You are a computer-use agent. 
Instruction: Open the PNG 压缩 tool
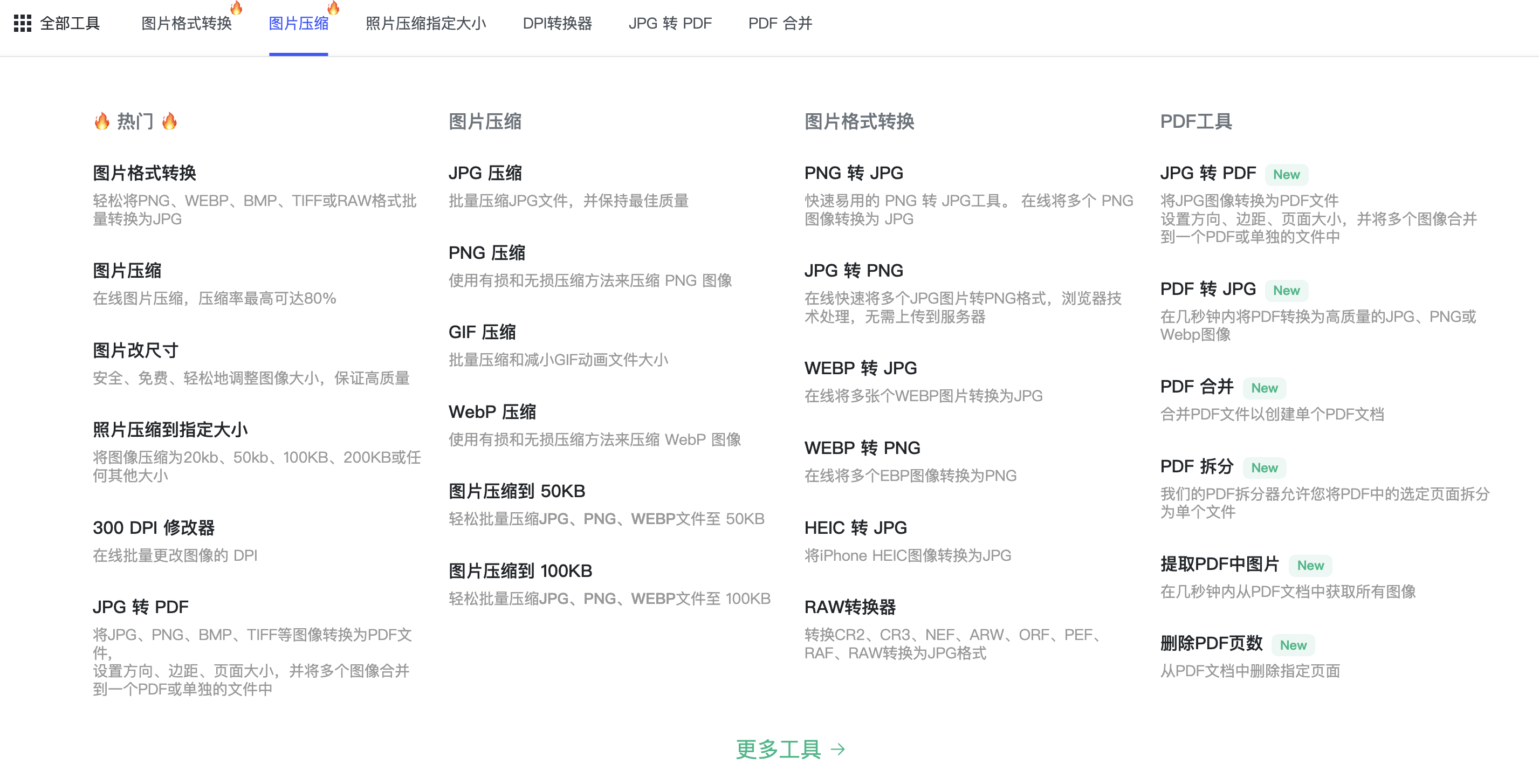(x=487, y=253)
